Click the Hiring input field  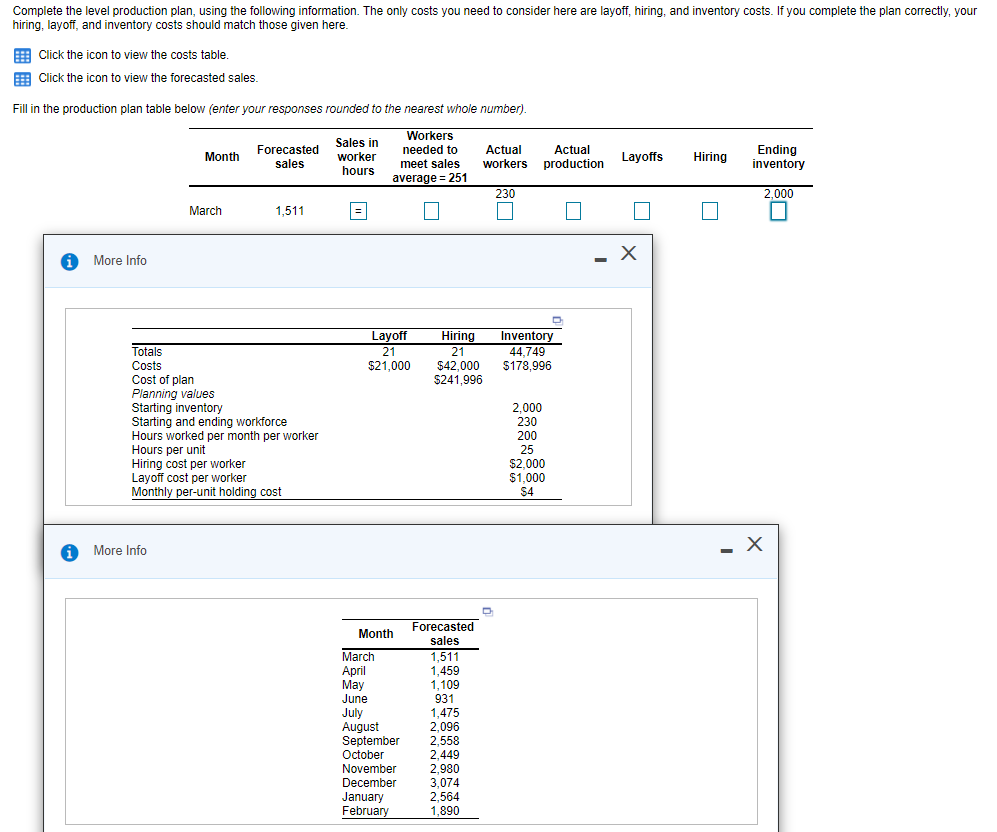[x=710, y=210]
